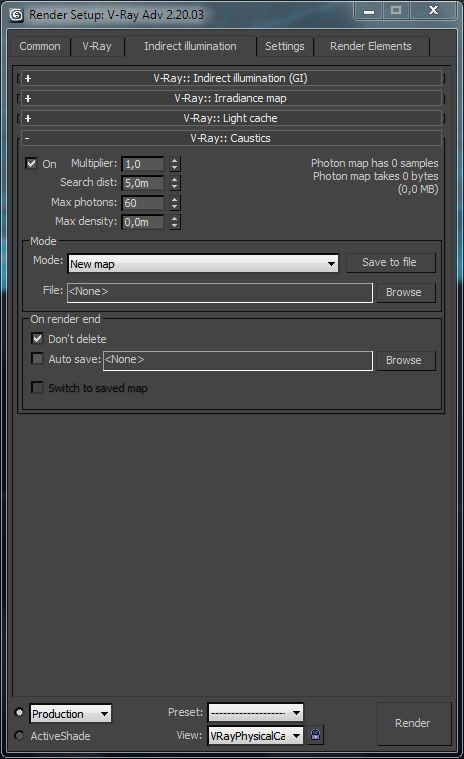Open the Render Elements tab
The width and height of the screenshot is (464, 759).
pos(371,46)
